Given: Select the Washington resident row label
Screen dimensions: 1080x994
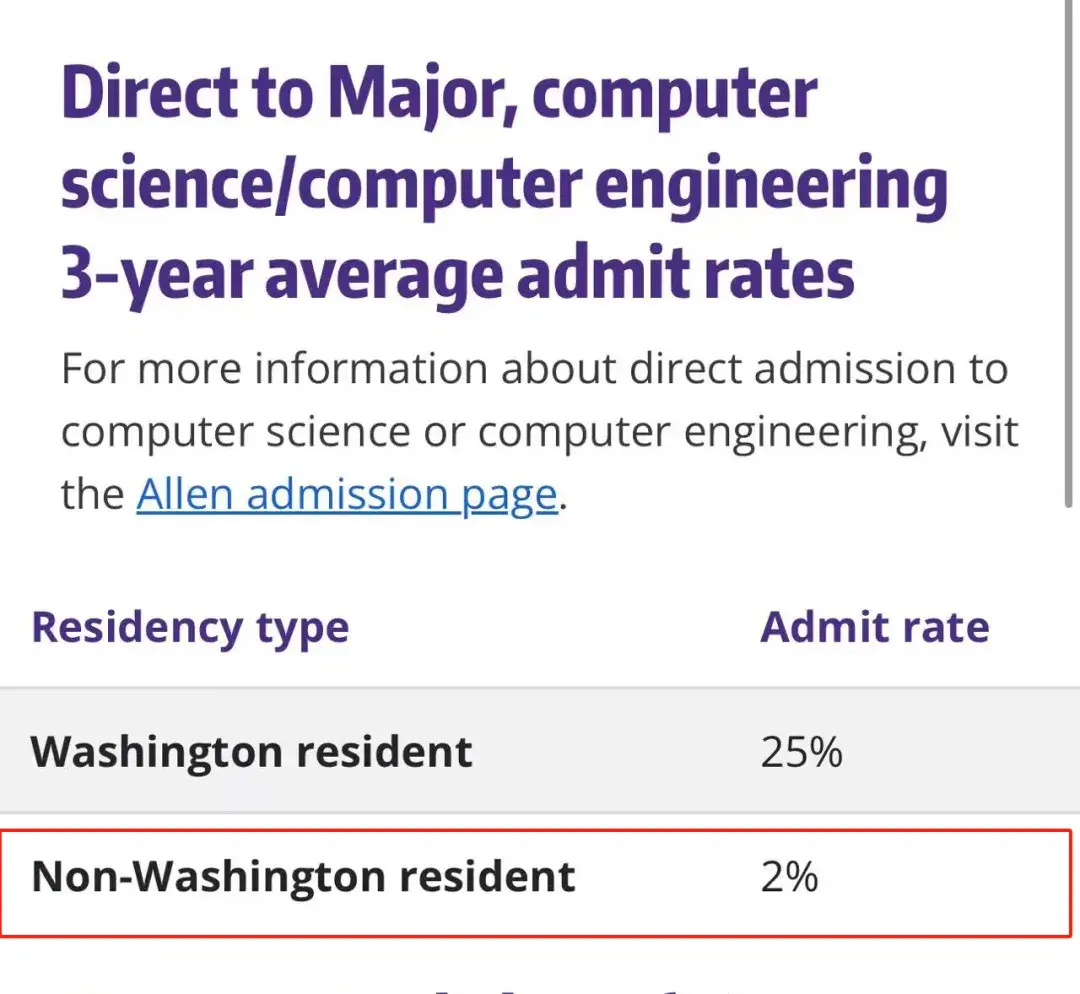Looking at the screenshot, I should [251, 751].
